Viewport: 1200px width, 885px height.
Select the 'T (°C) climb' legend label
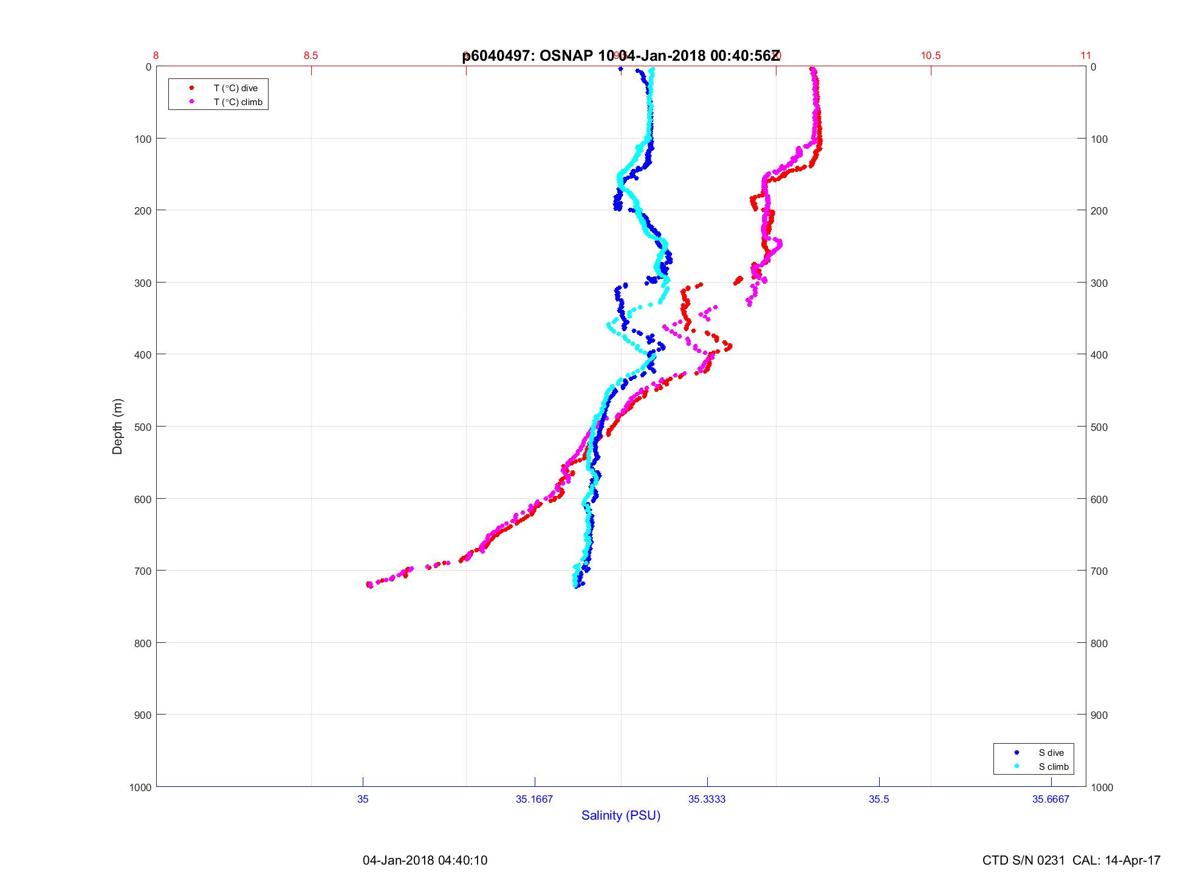(238, 102)
